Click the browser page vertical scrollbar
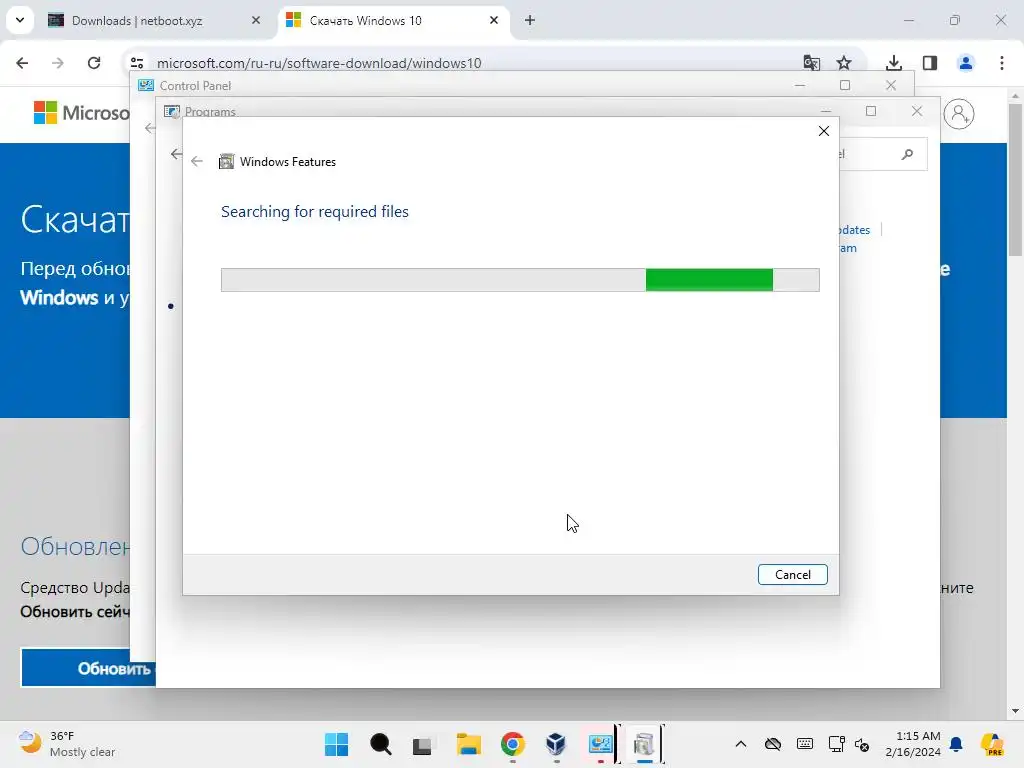Viewport: 1024px width, 768px height. click(1015, 179)
